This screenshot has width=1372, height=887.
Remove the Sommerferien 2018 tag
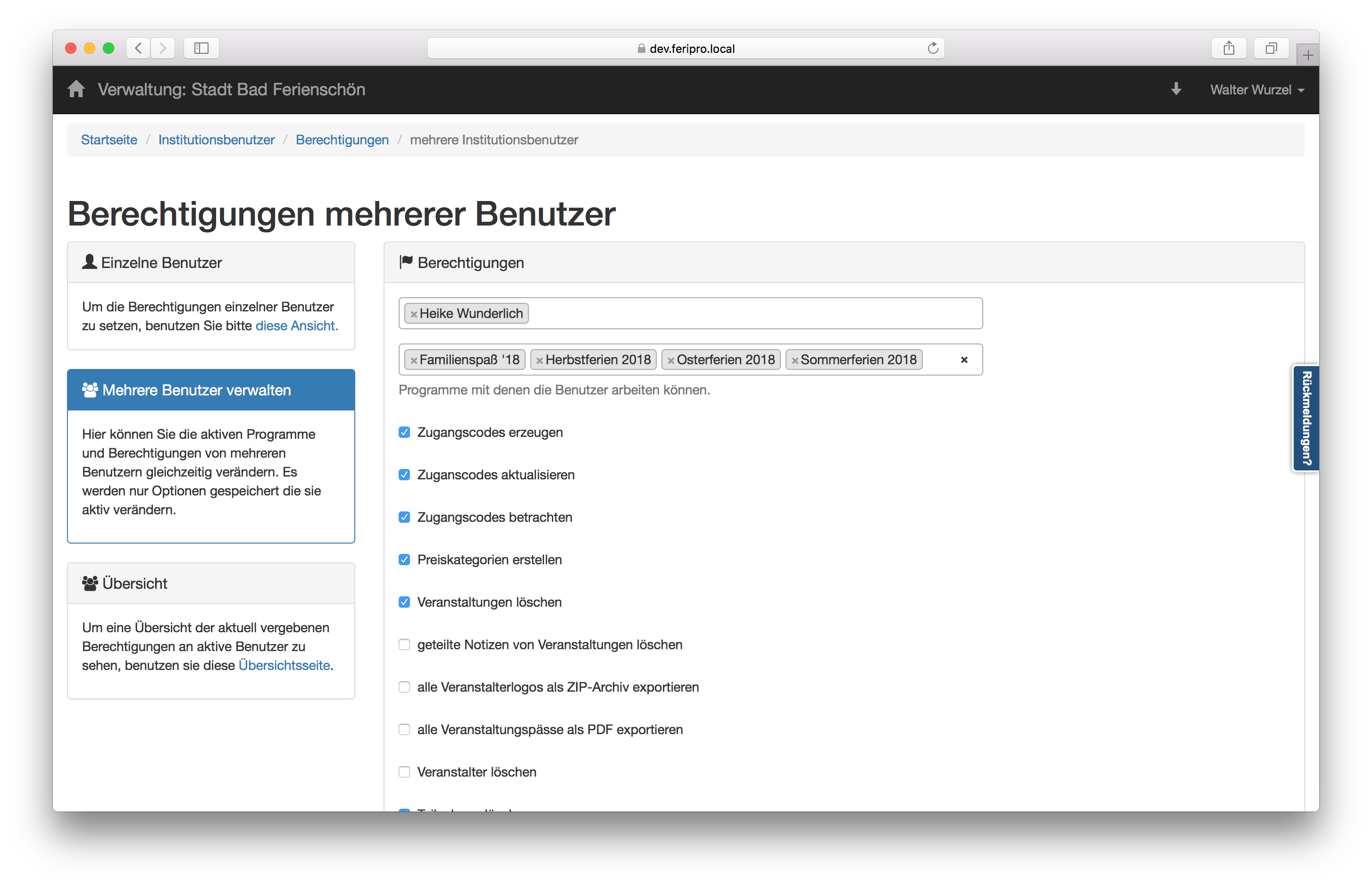795,360
